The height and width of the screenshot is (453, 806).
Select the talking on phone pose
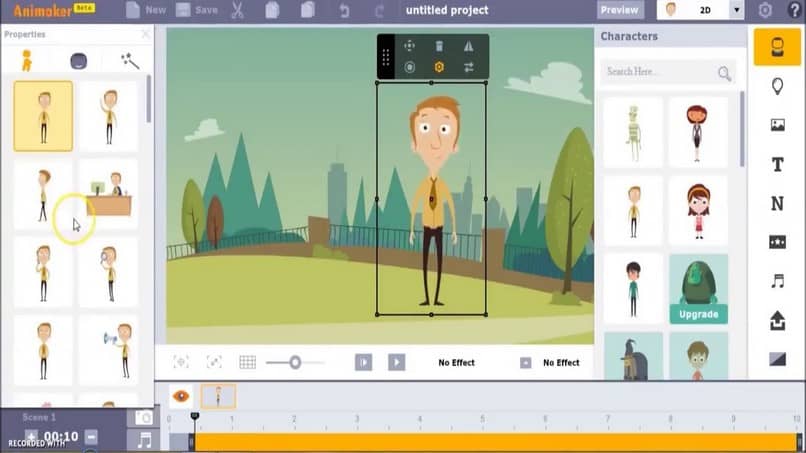43,273
